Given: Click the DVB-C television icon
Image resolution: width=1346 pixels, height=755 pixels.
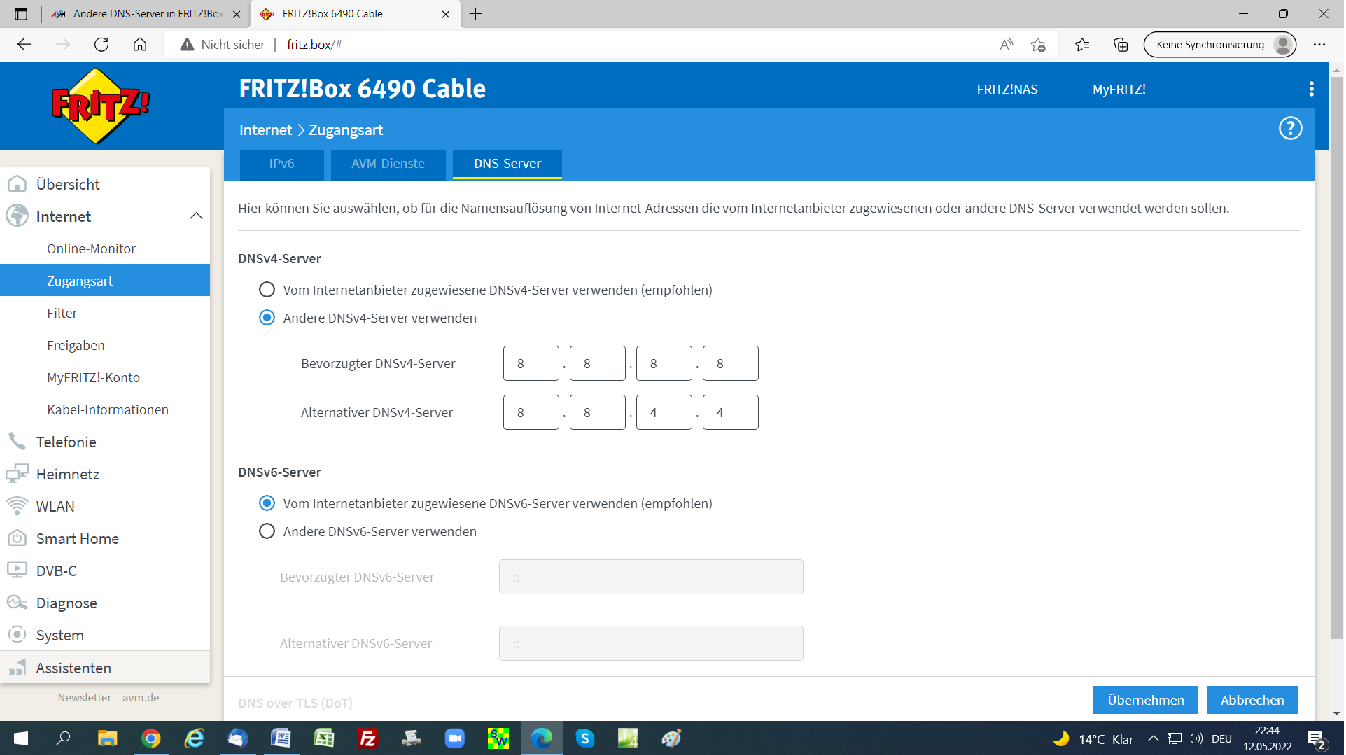Looking at the screenshot, I should click(x=17, y=570).
